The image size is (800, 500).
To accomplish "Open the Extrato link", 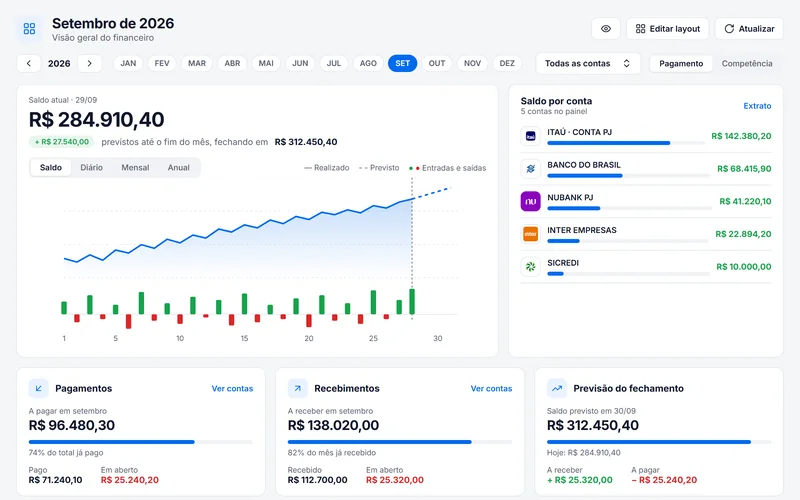I will coord(757,106).
